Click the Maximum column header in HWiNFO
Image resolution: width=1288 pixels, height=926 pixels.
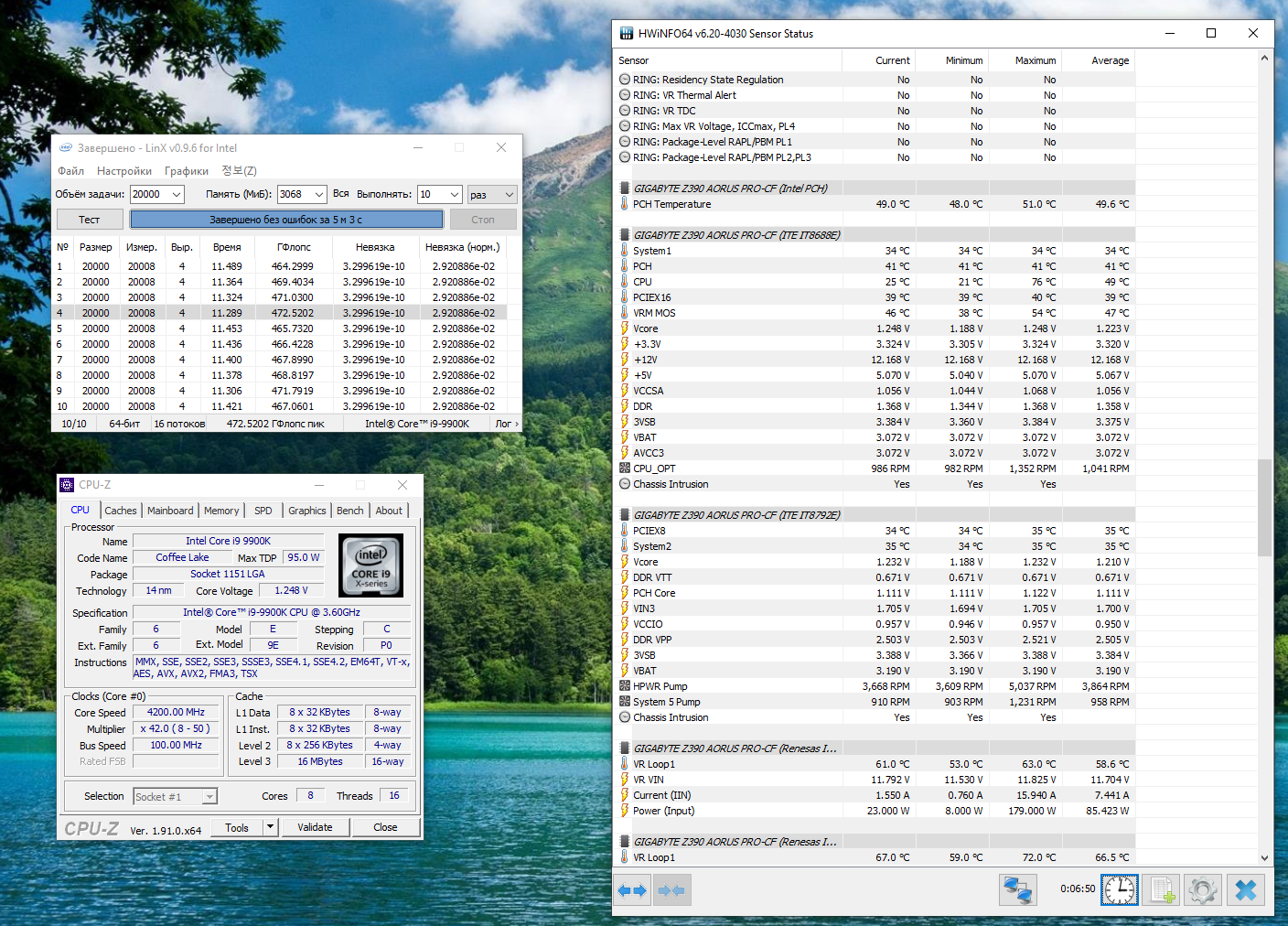pyautogui.click(x=1025, y=60)
